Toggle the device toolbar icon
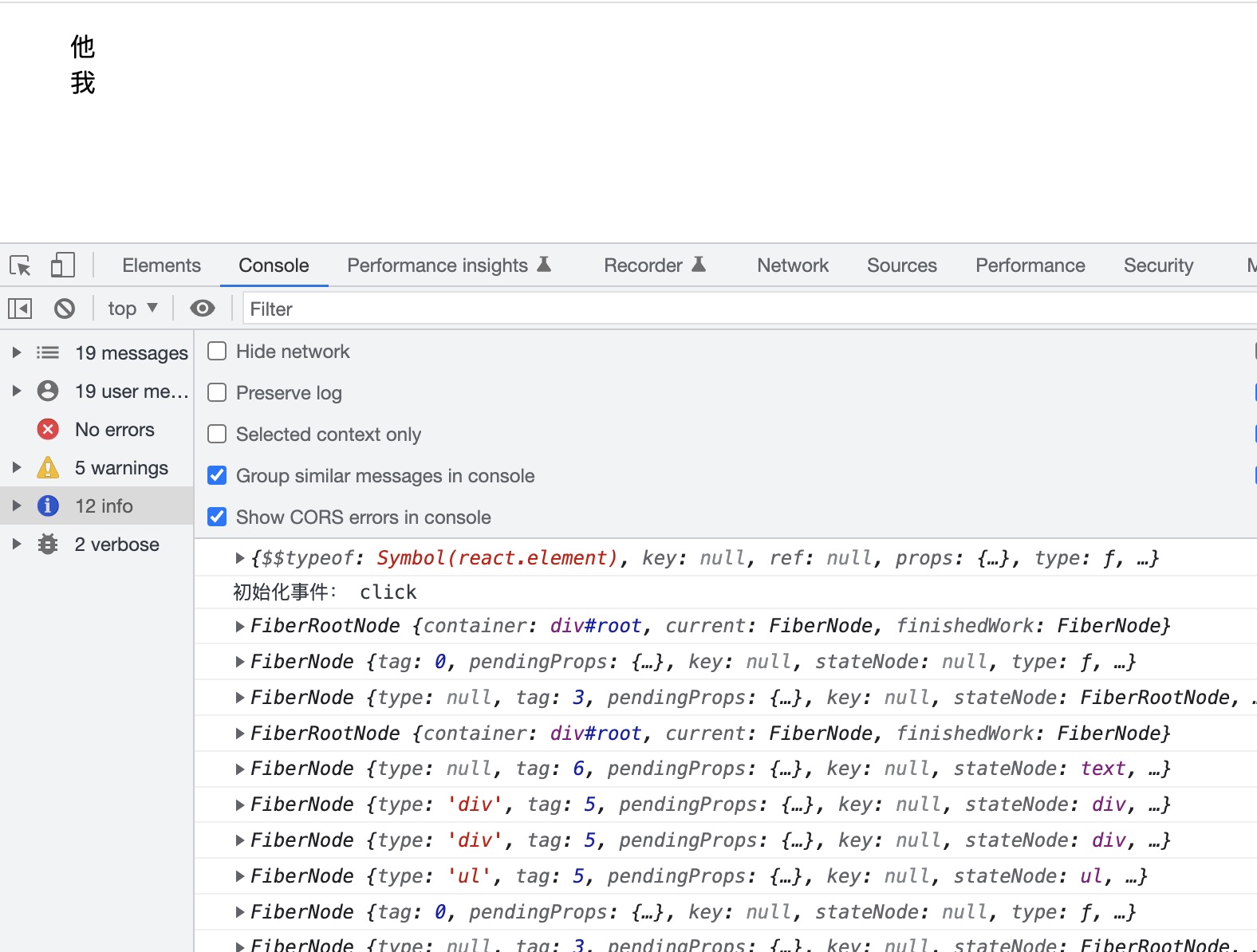The height and width of the screenshot is (952, 1257). tap(62, 266)
